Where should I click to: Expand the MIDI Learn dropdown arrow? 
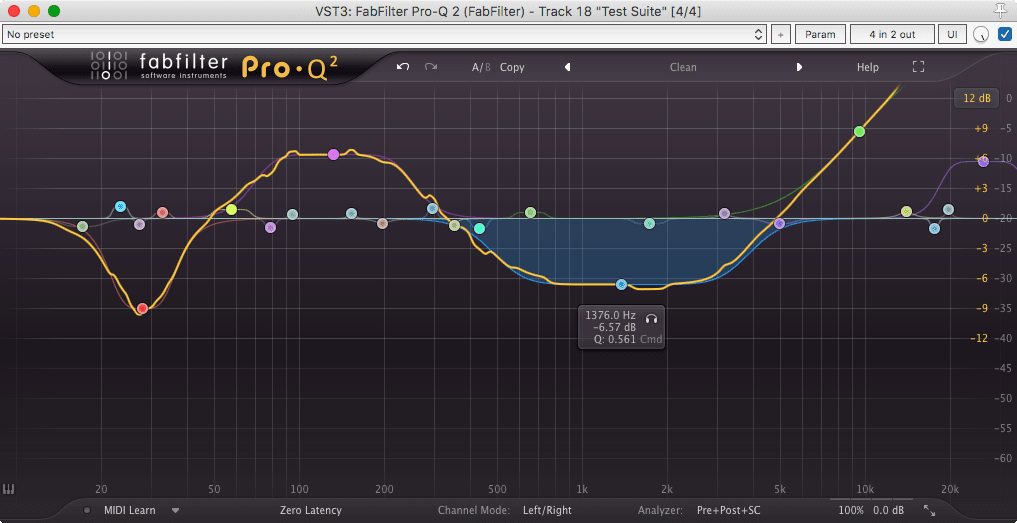pyautogui.click(x=175, y=510)
